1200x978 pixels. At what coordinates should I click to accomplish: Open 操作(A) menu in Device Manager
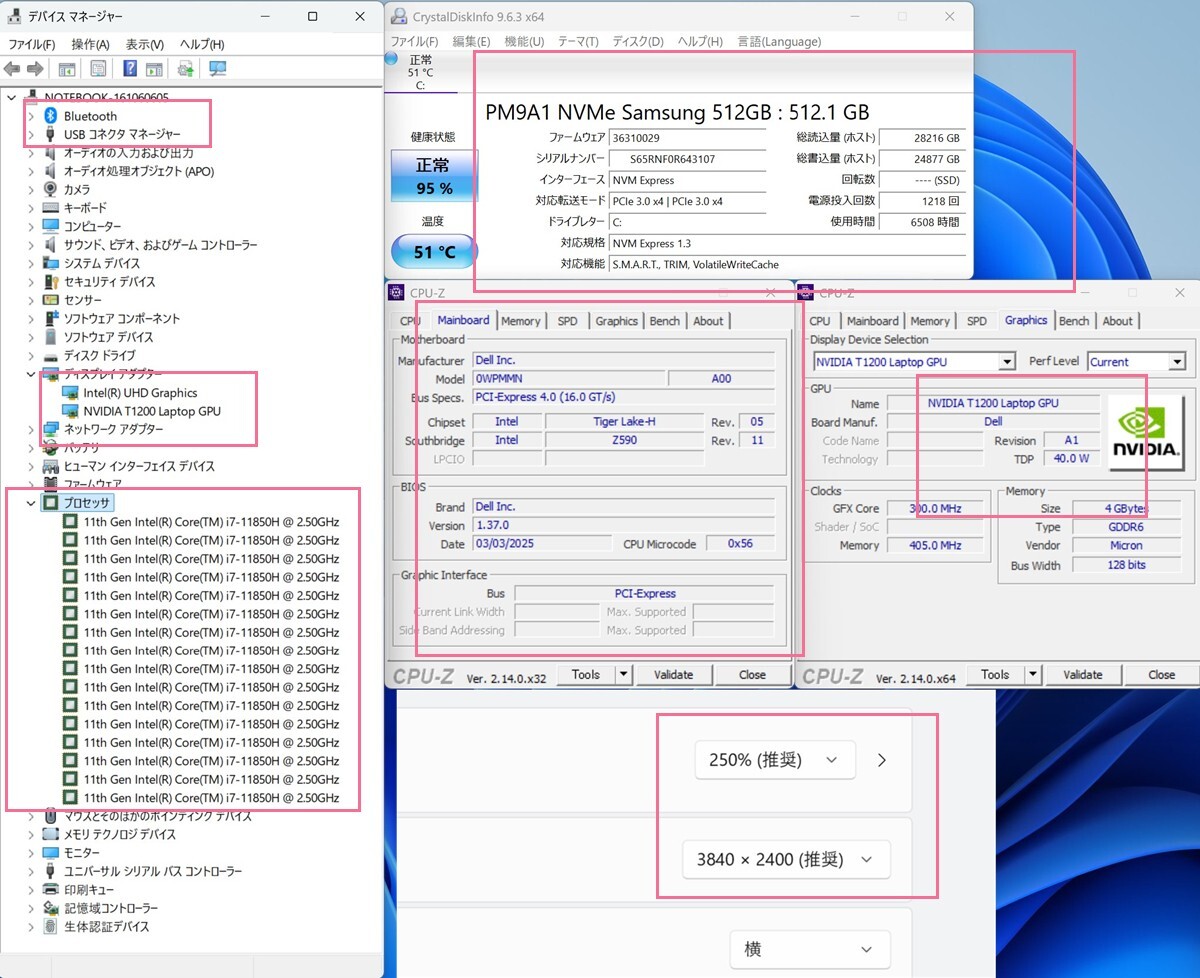coord(90,44)
